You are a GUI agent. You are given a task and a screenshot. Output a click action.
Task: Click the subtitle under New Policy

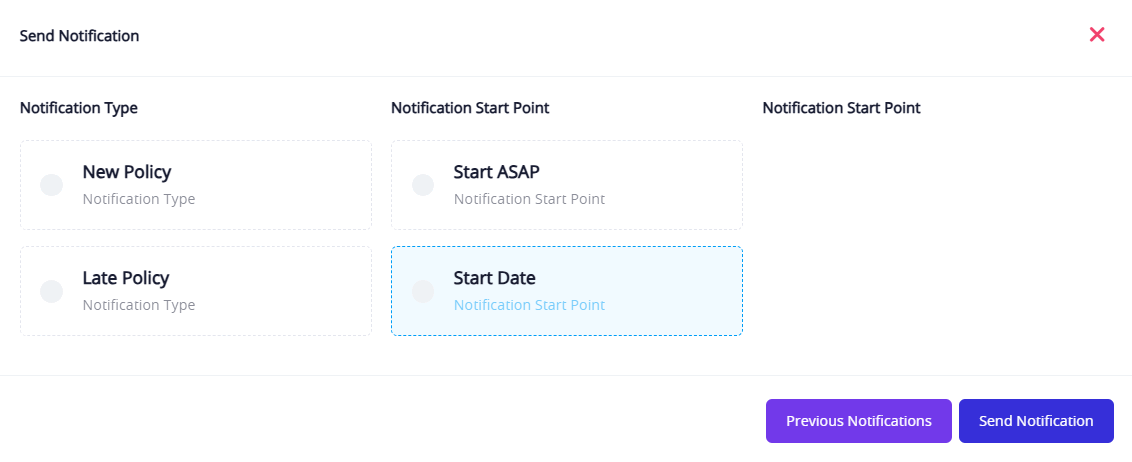(x=139, y=199)
